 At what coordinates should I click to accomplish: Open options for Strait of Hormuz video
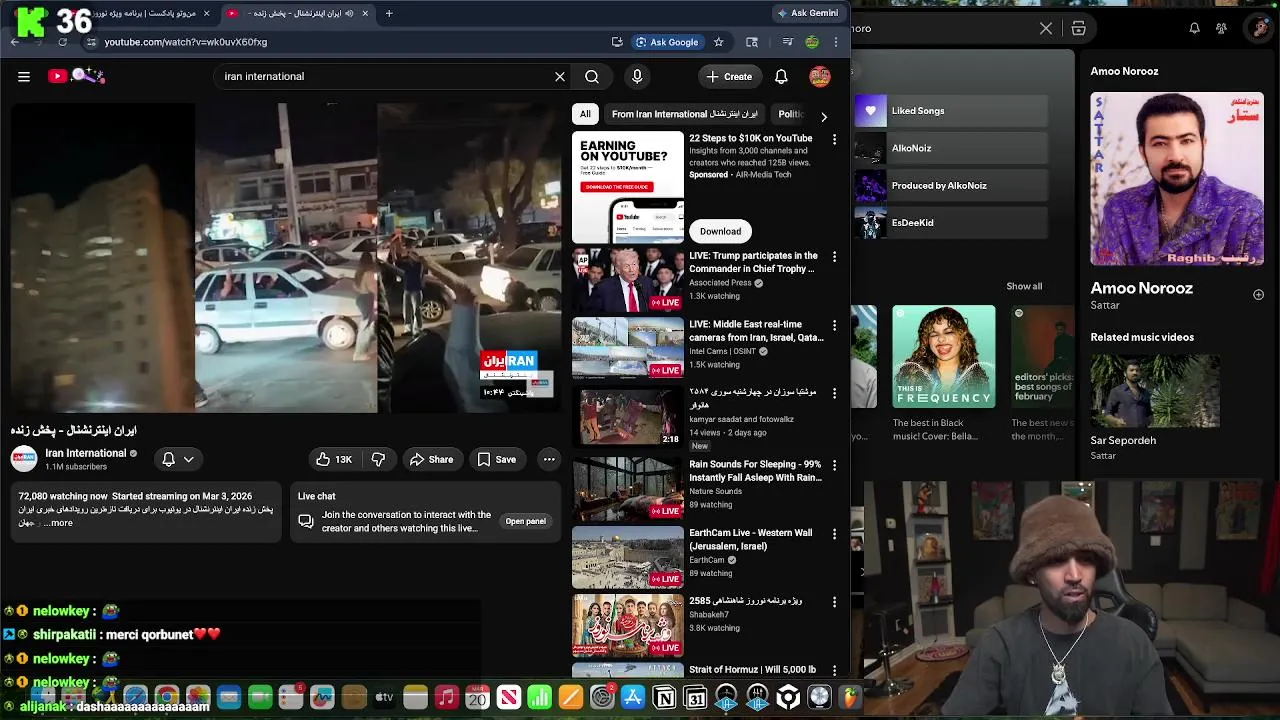click(834, 670)
